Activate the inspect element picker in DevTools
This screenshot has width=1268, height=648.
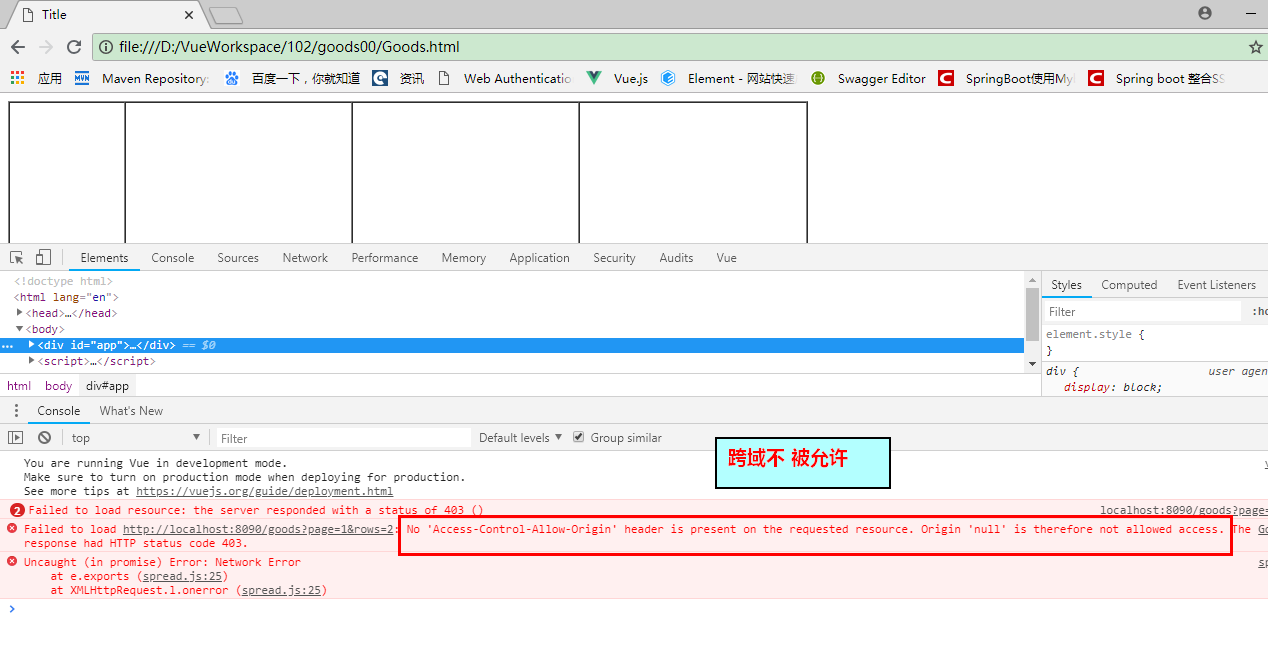[x=17, y=257]
